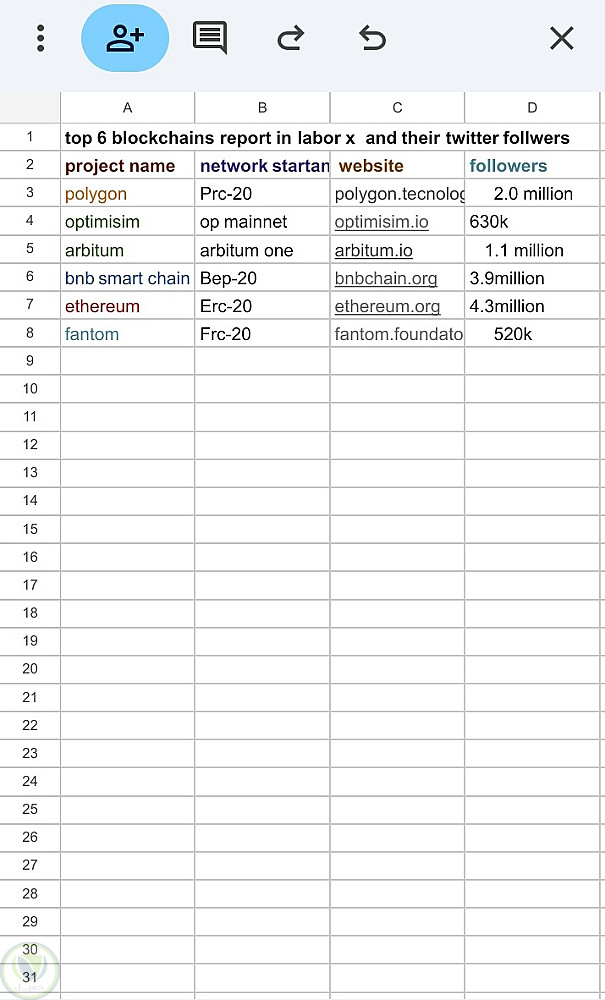The width and height of the screenshot is (605, 1000).
Task: Click the 'Bep-20' cell
Action: (262, 278)
